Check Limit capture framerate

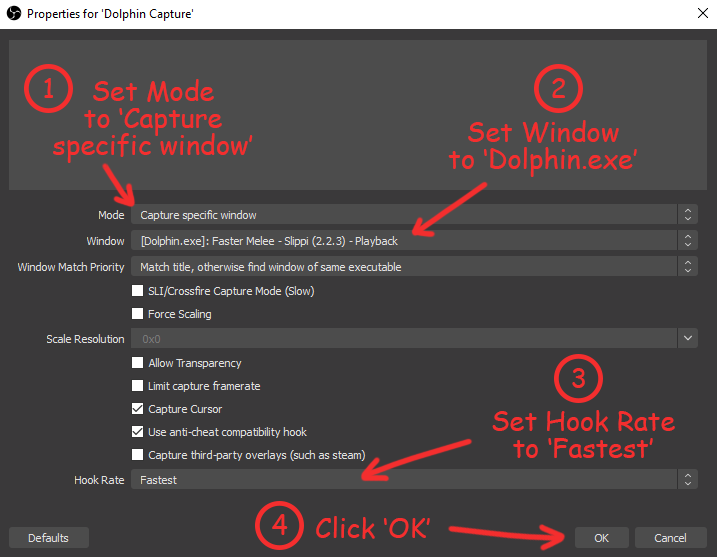pos(137,386)
